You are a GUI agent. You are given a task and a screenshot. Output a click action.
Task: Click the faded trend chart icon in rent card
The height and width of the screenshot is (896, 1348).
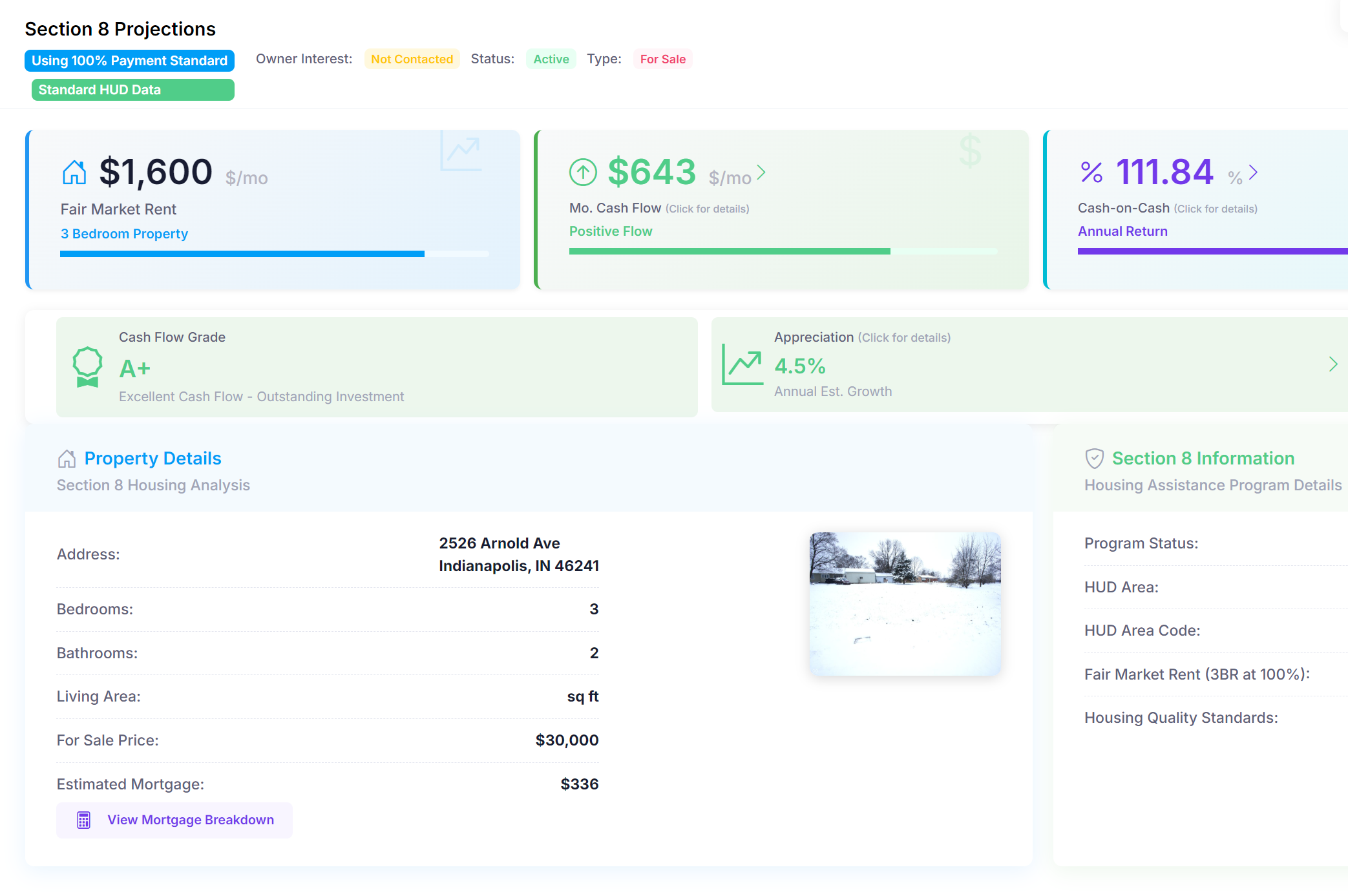[461, 151]
